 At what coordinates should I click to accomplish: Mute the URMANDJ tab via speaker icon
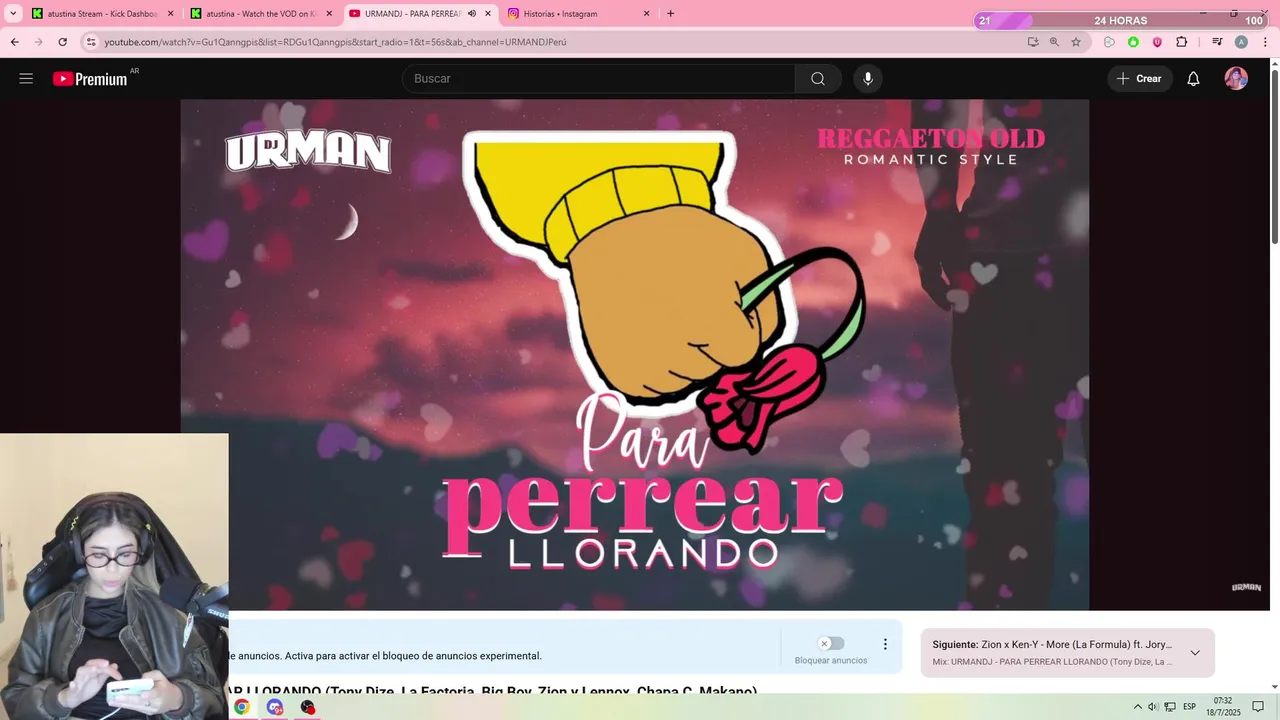[x=472, y=14]
